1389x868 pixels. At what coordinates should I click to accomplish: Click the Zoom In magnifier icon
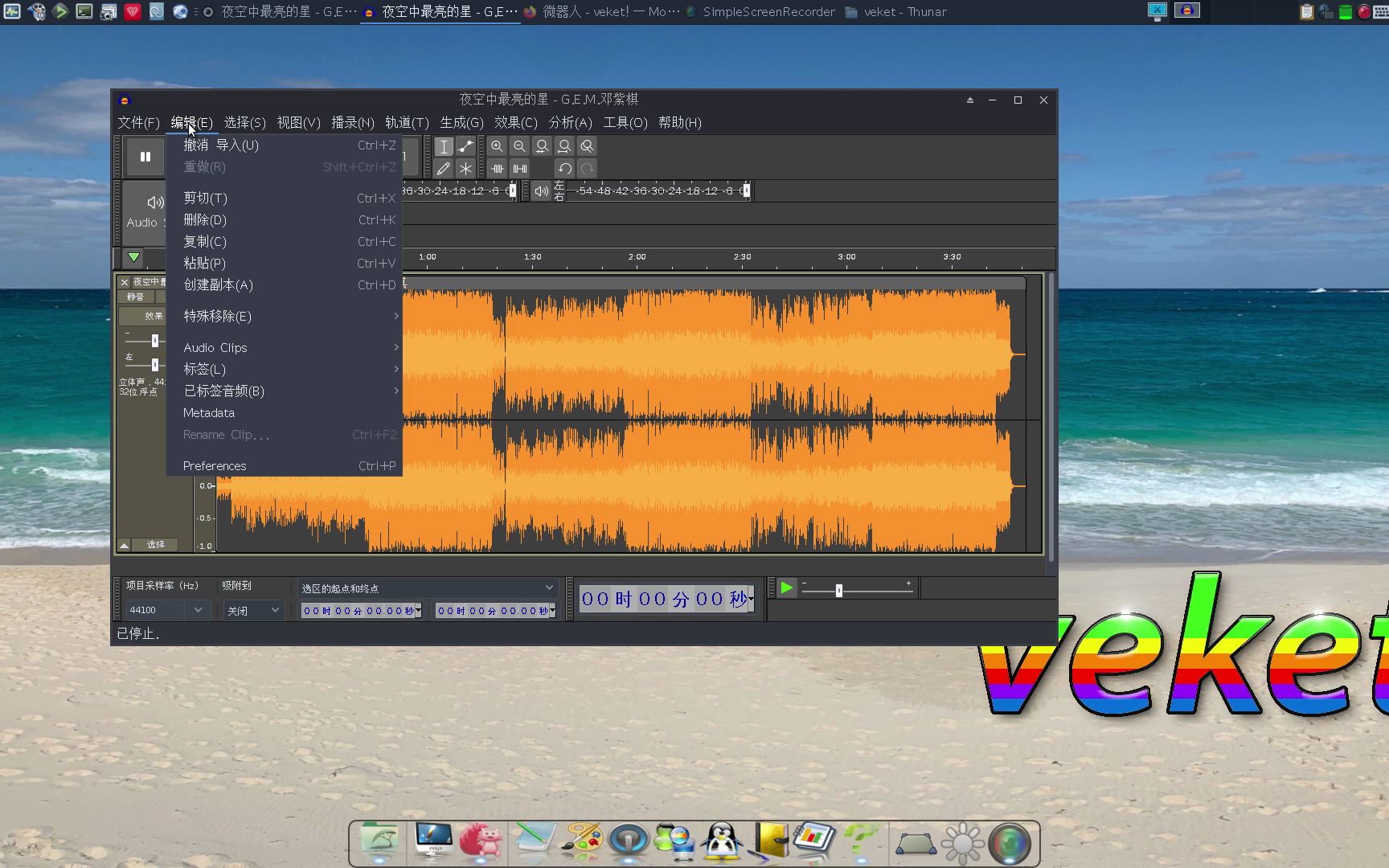tap(497, 146)
